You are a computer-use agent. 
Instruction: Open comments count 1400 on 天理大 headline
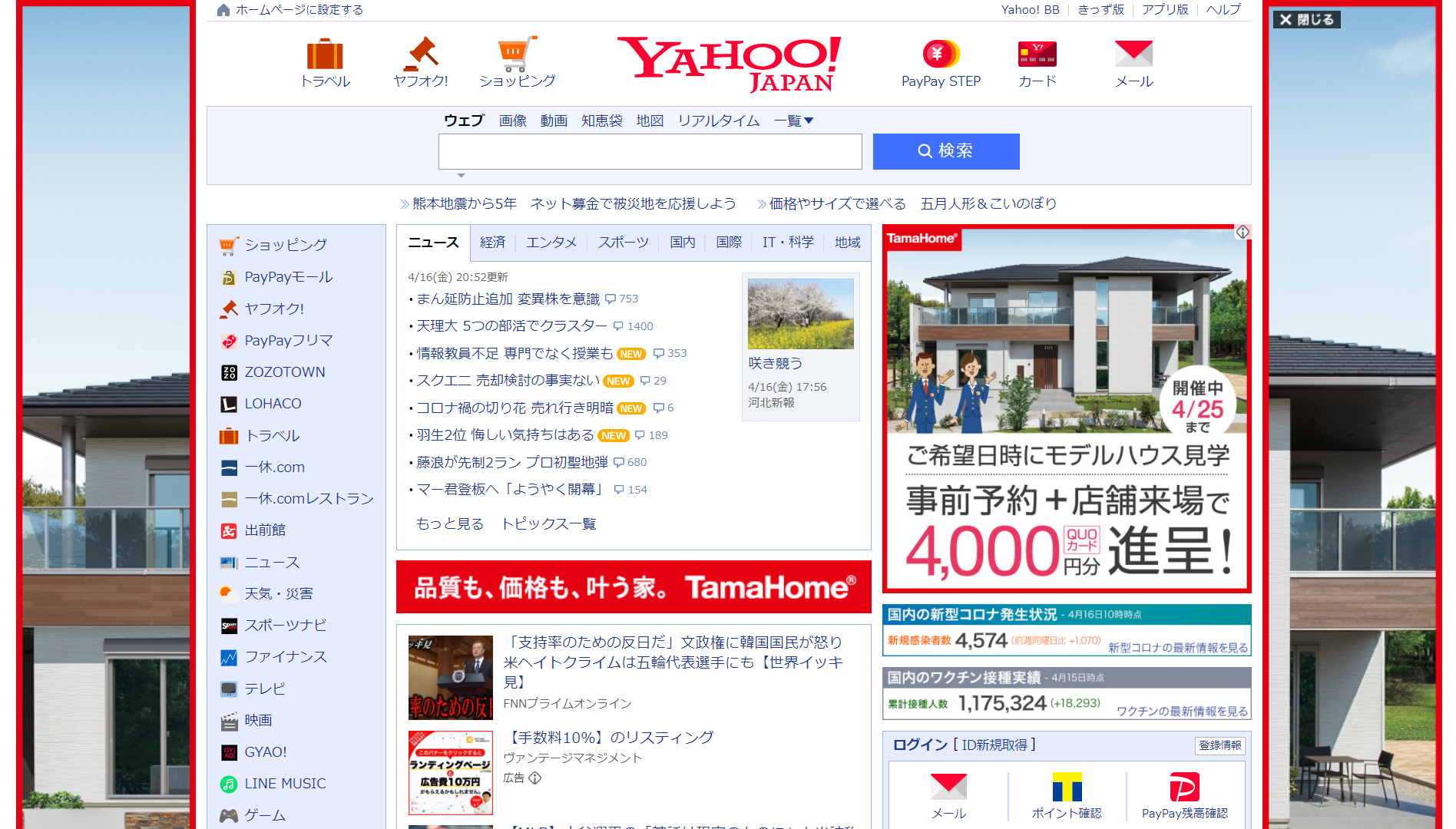pos(634,326)
